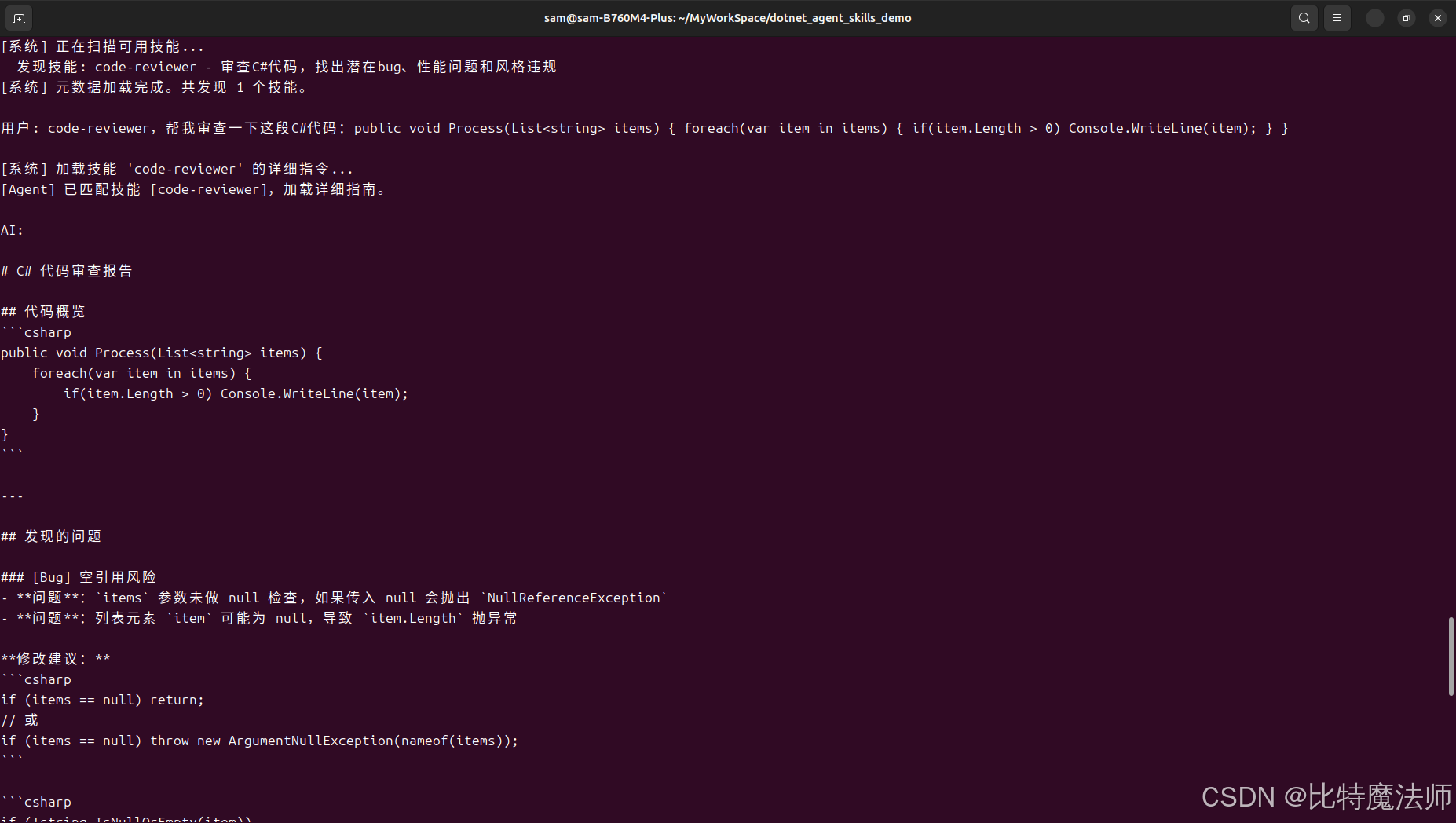Click the line 'if (items == null) return;'
Image resolution: width=1456 pixels, height=823 pixels.
pyautogui.click(x=103, y=700)
